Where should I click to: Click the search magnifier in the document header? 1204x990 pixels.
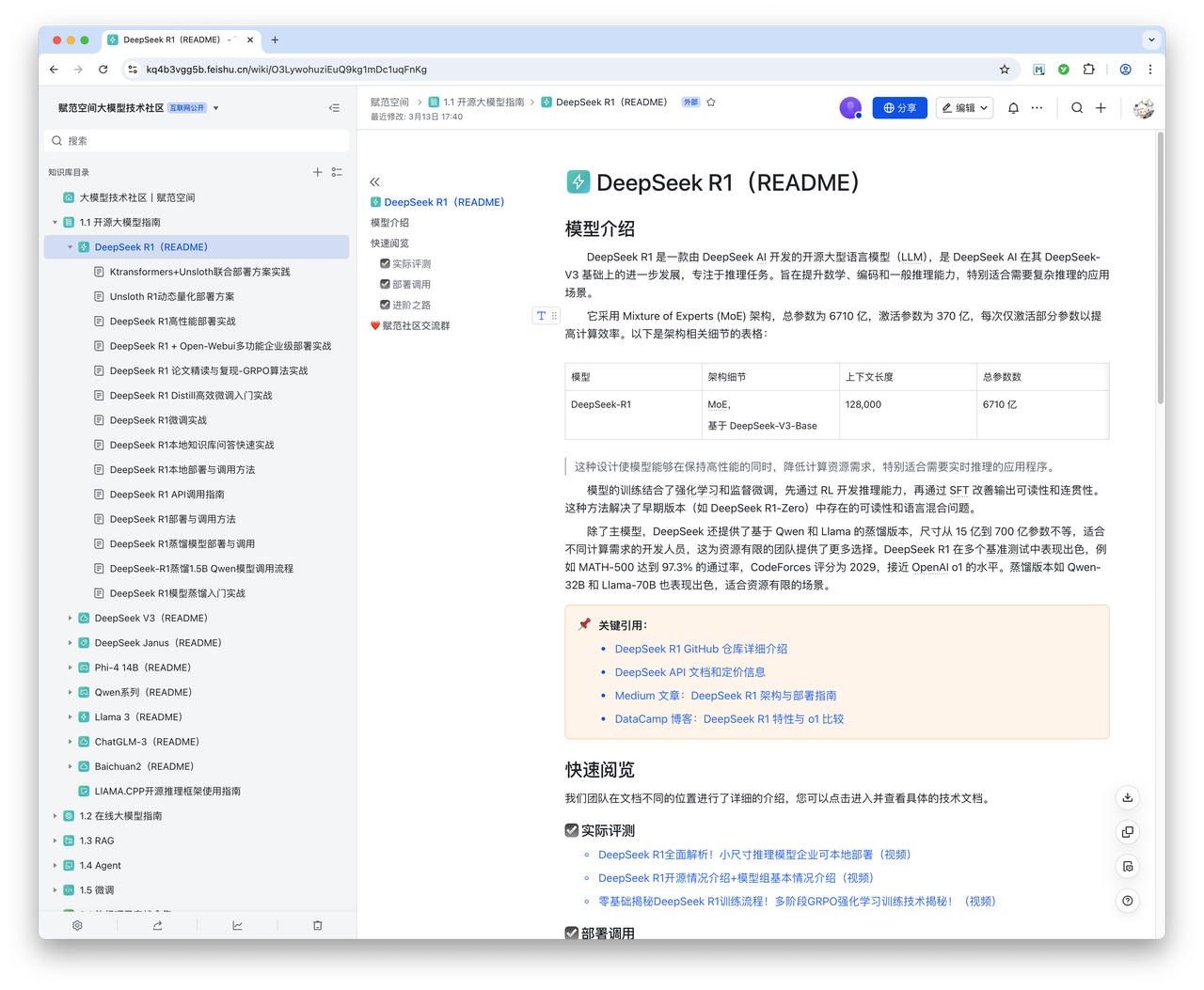1077,108
